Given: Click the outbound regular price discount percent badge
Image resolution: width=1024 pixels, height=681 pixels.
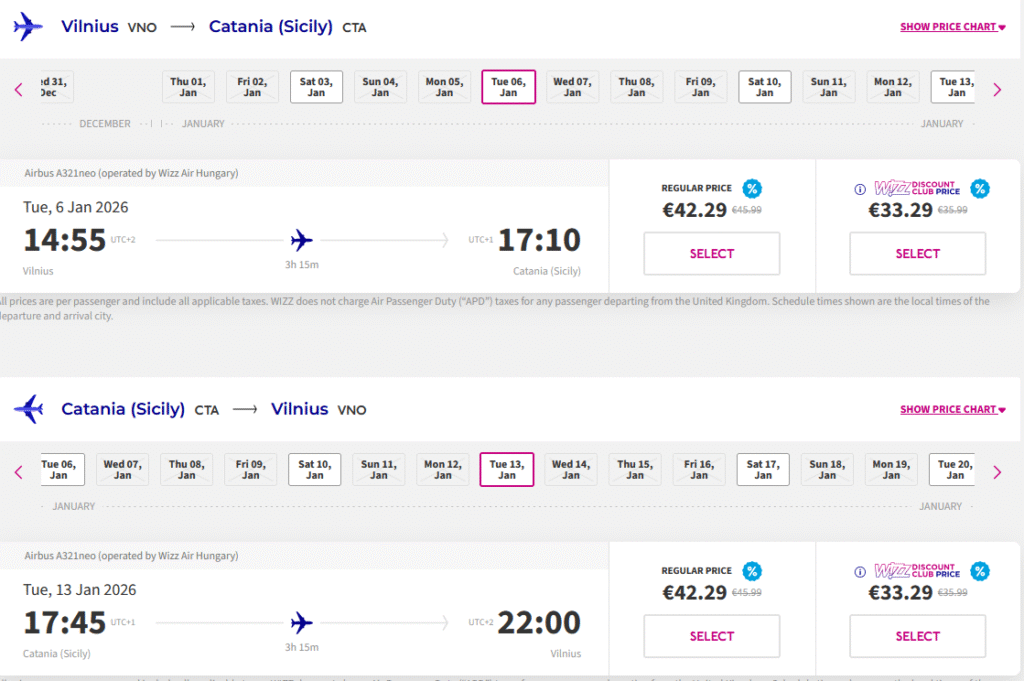Looking at the screenshot, I should [x=751, y=188].
